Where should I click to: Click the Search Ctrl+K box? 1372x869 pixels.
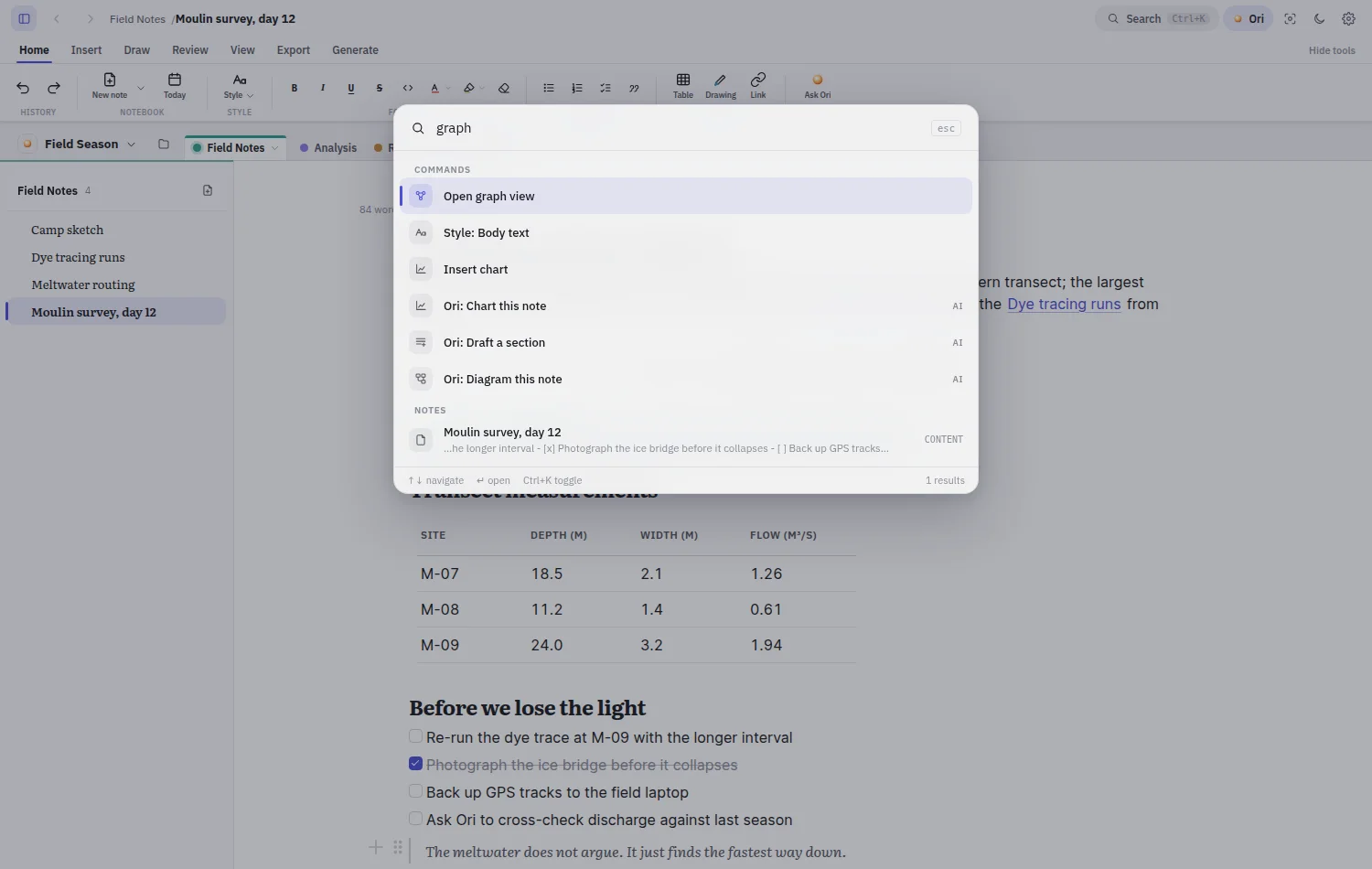point(1157,18)
